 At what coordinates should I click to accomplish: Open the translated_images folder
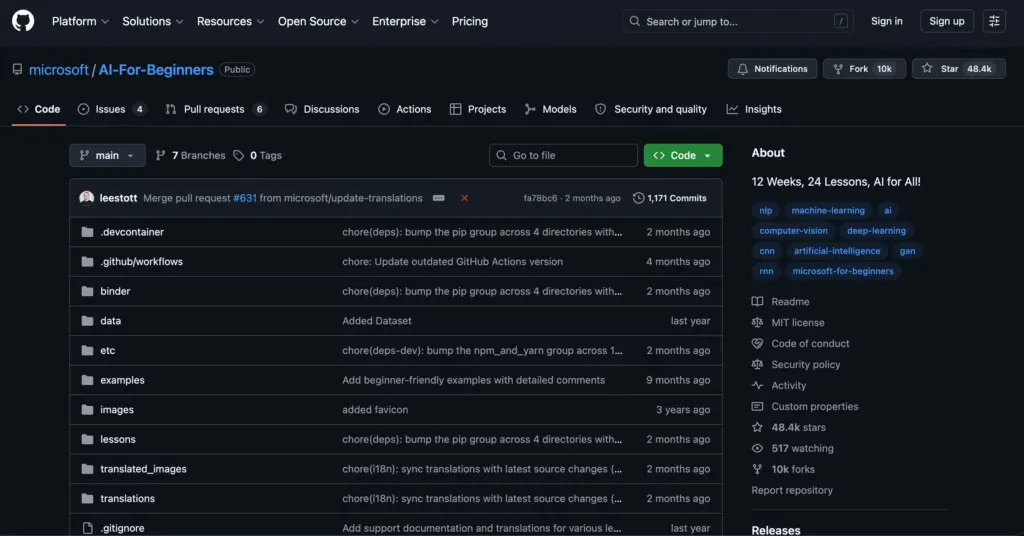click(x=143, y=469)
